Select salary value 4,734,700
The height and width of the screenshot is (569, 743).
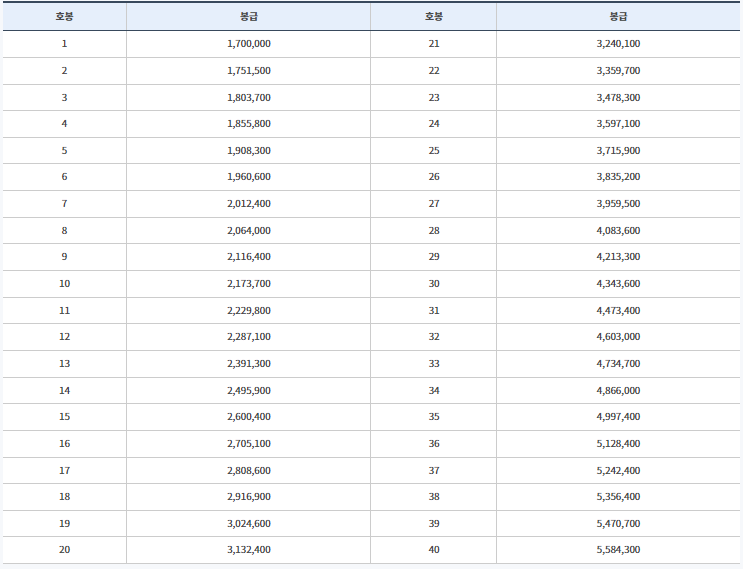point(618,364)
